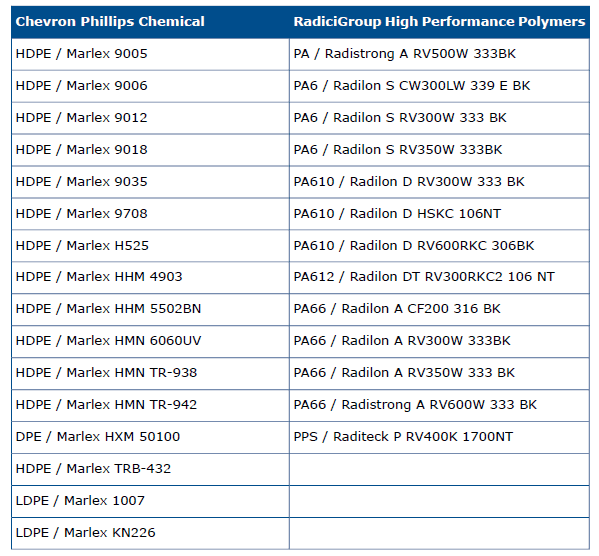Click HDPE / Marlex HHM 5502BN cell
The image size is (599, 556).
point(150,309)
